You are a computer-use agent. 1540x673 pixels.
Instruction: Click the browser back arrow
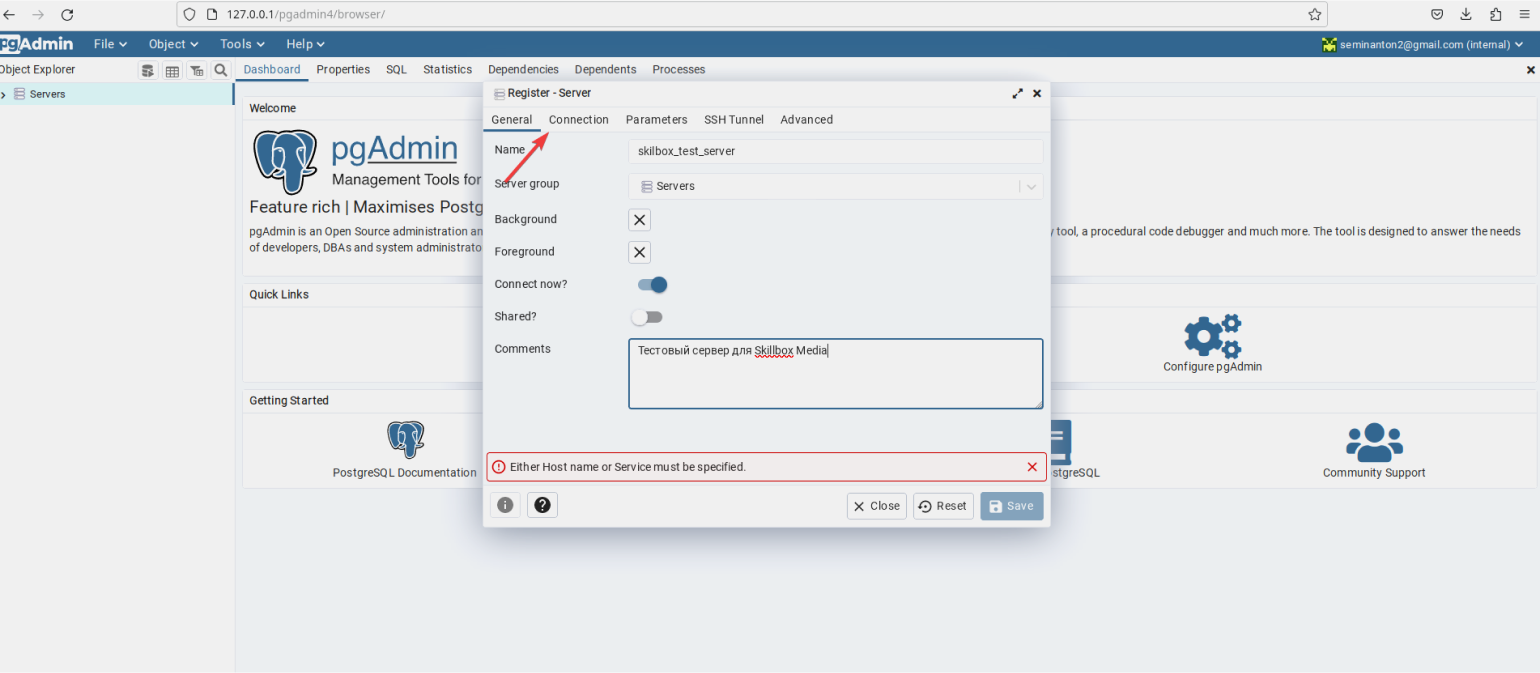(x=9, y=15)
